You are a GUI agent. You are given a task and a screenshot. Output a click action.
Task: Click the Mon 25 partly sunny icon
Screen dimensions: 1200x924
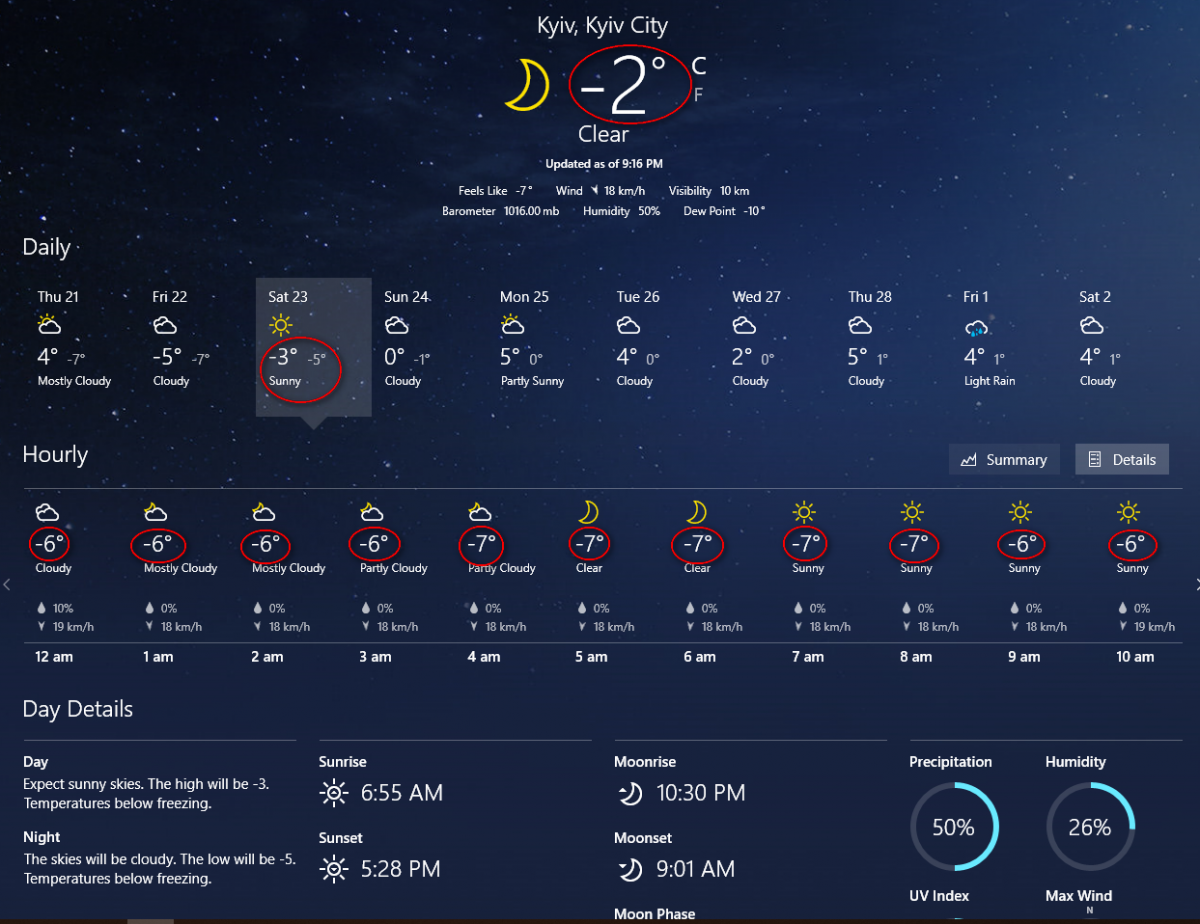513,325
